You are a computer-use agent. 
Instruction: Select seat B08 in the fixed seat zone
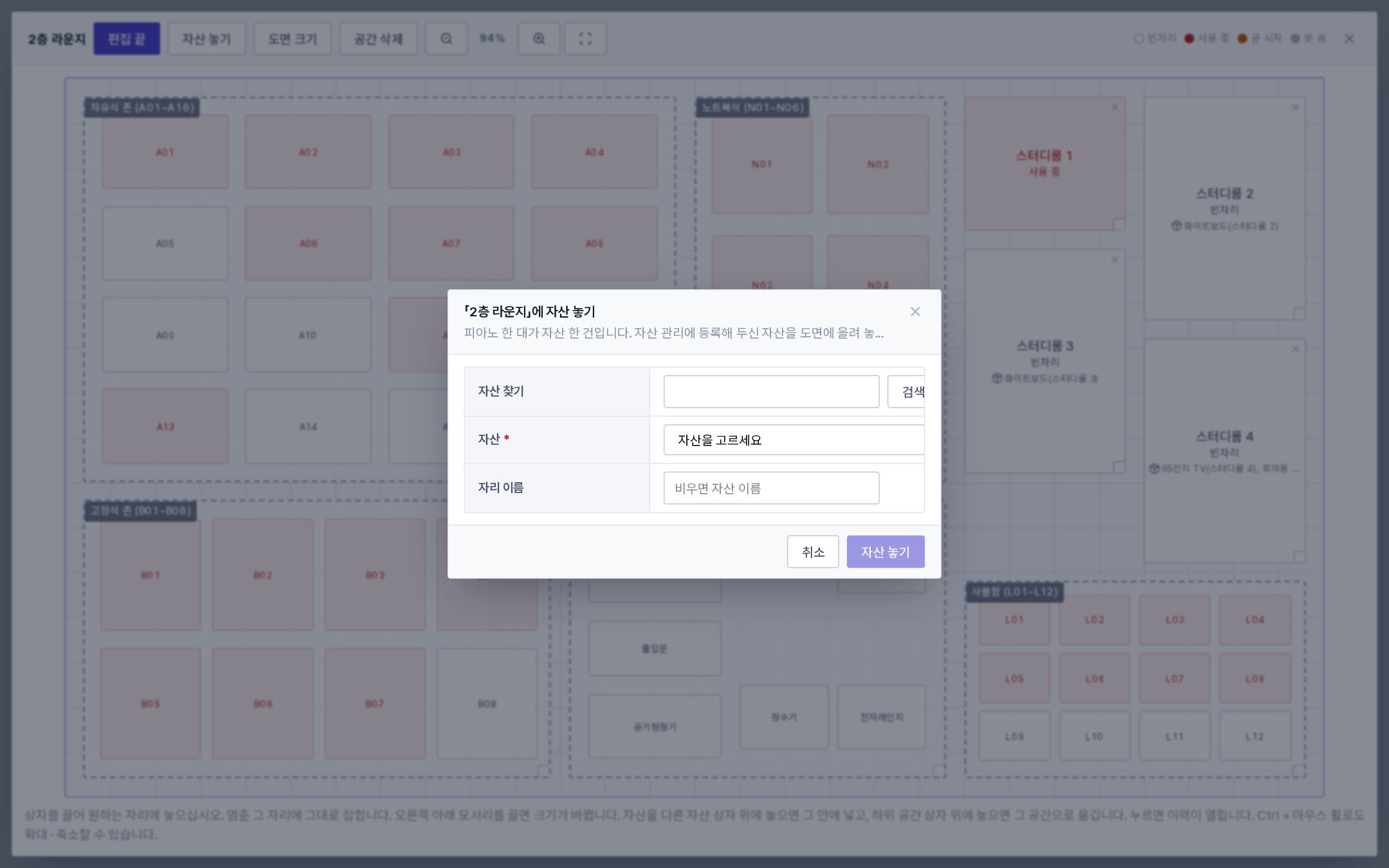tap(487, 703)
